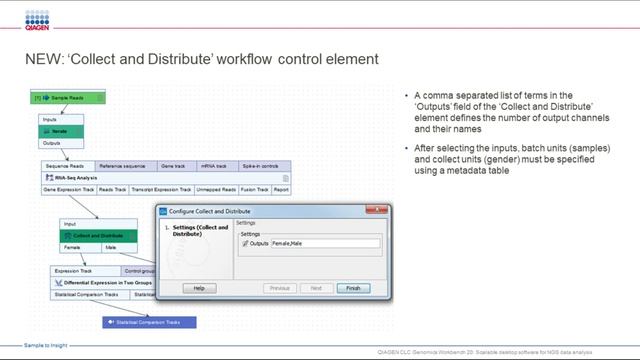
Task: Click the Expression Track input channel
Action: pyautogui.click(x=86, y=271)
